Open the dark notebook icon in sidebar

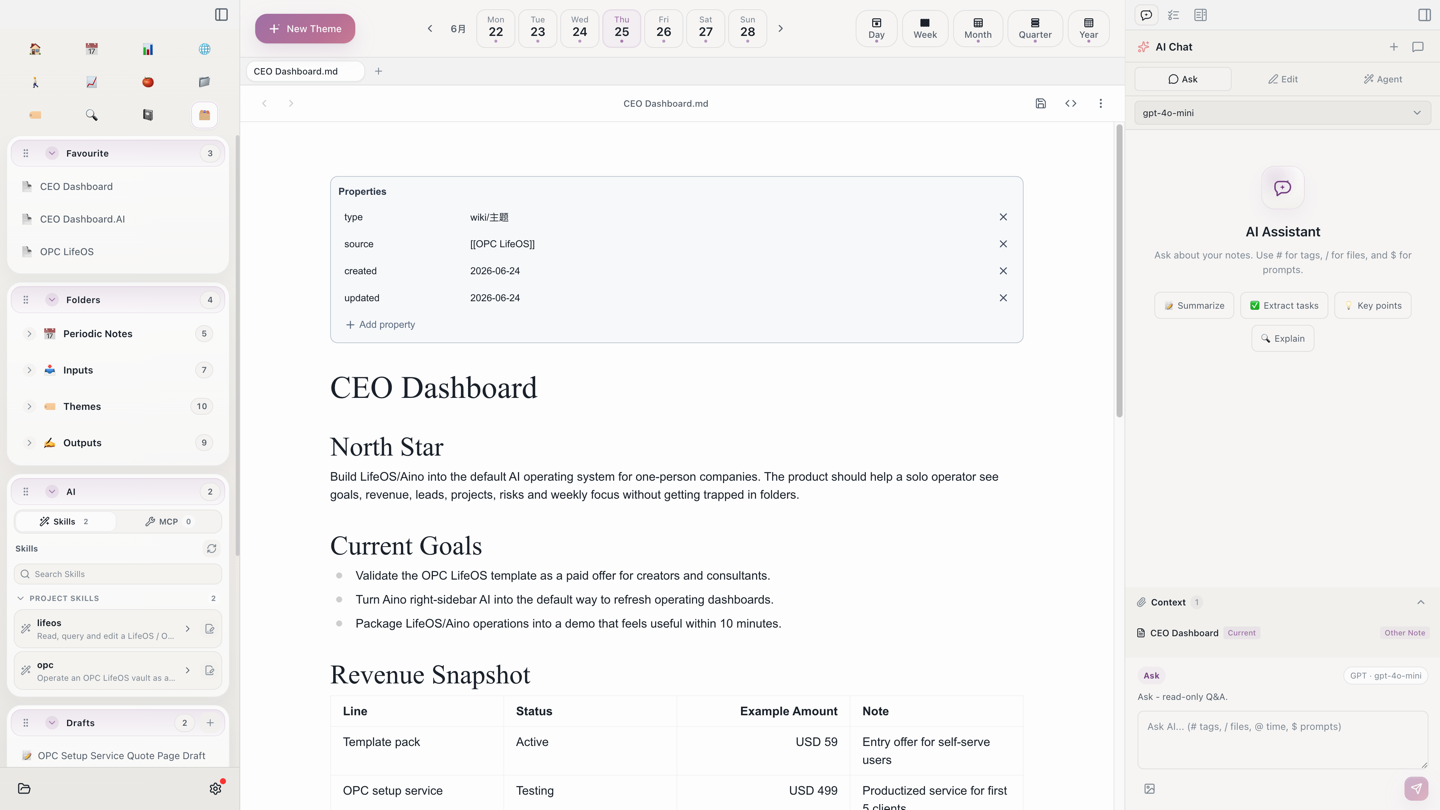tap(148, 115)
